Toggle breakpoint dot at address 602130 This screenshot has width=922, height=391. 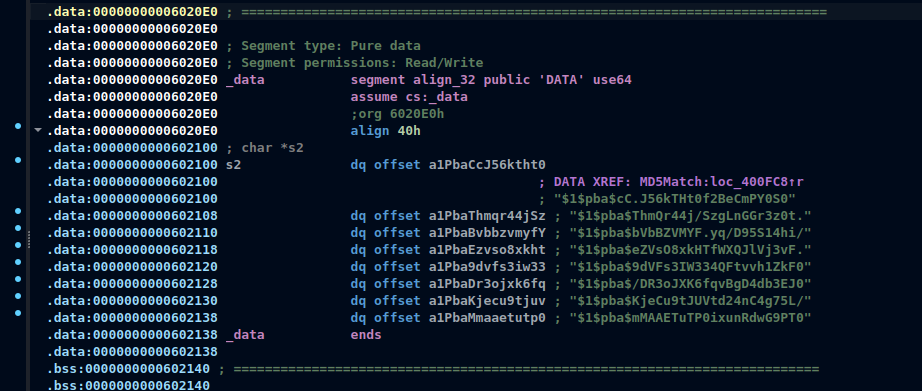point(18,296)
